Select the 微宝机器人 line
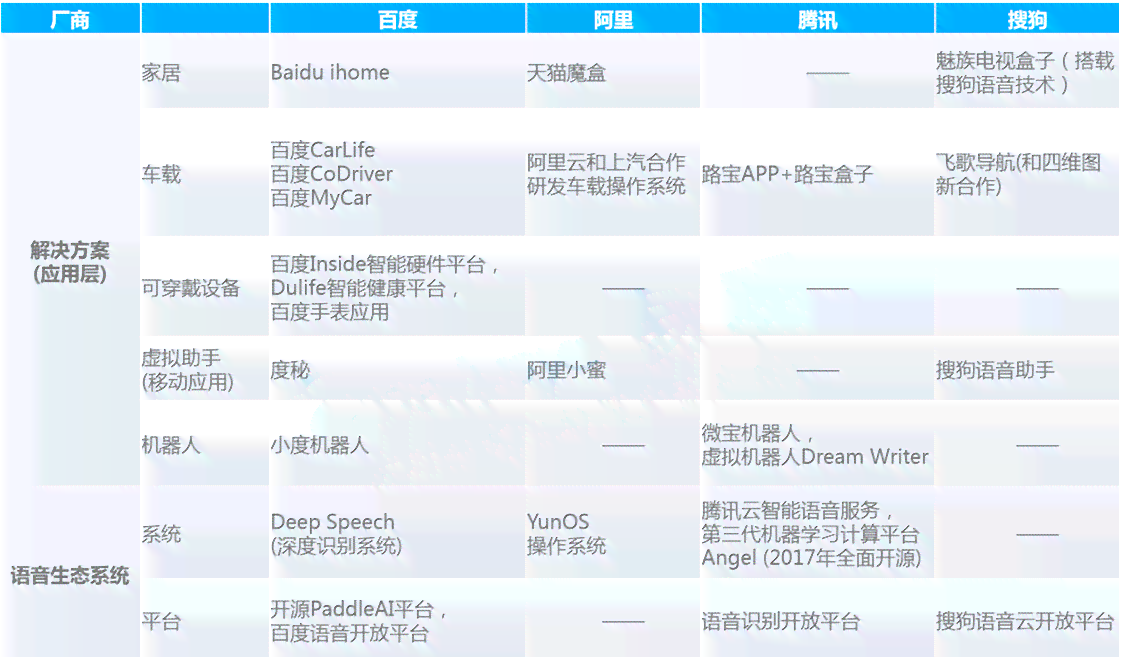Viewport: 1122px width, 657px height. 758,433
